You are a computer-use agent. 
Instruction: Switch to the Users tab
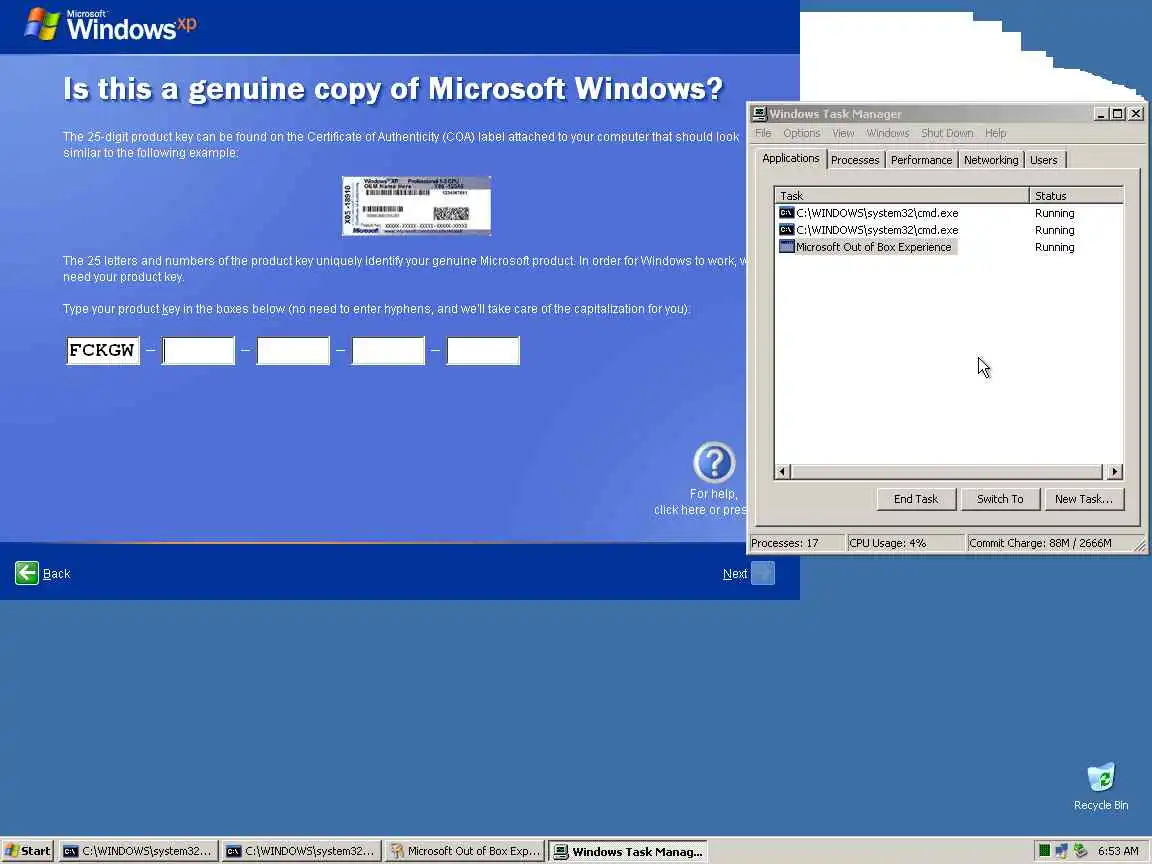point(1043,160)
